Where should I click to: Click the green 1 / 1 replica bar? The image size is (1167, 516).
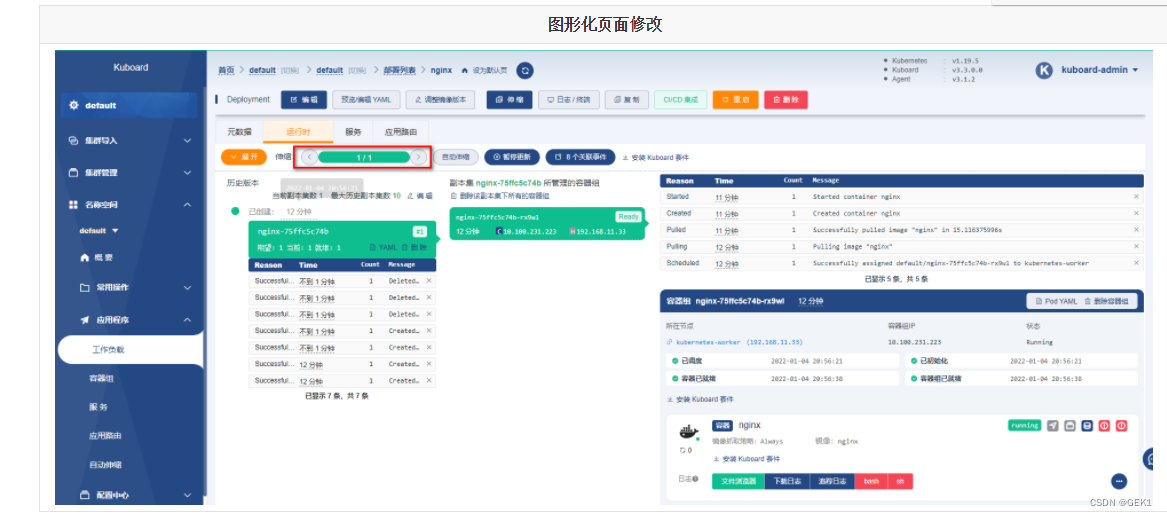coord(364,157)
